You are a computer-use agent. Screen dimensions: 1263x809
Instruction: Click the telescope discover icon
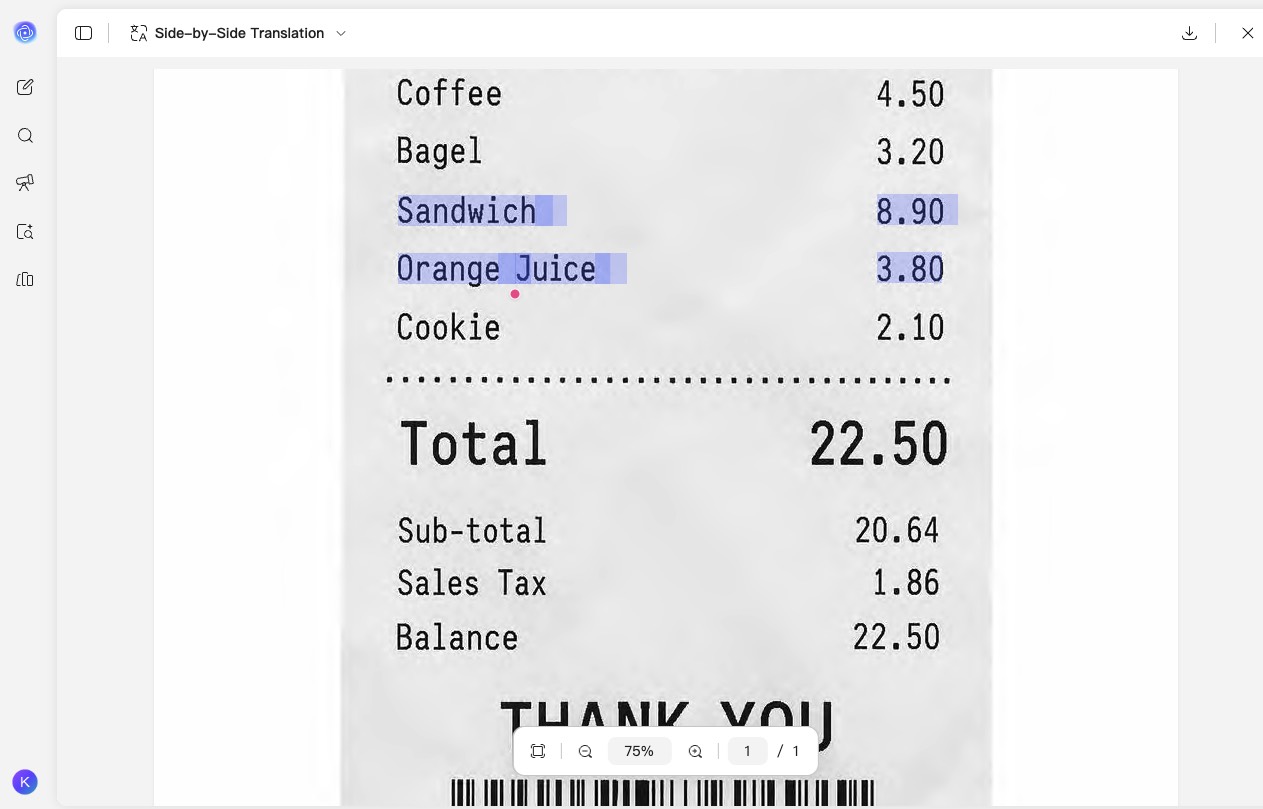click(x=25, y=182)
